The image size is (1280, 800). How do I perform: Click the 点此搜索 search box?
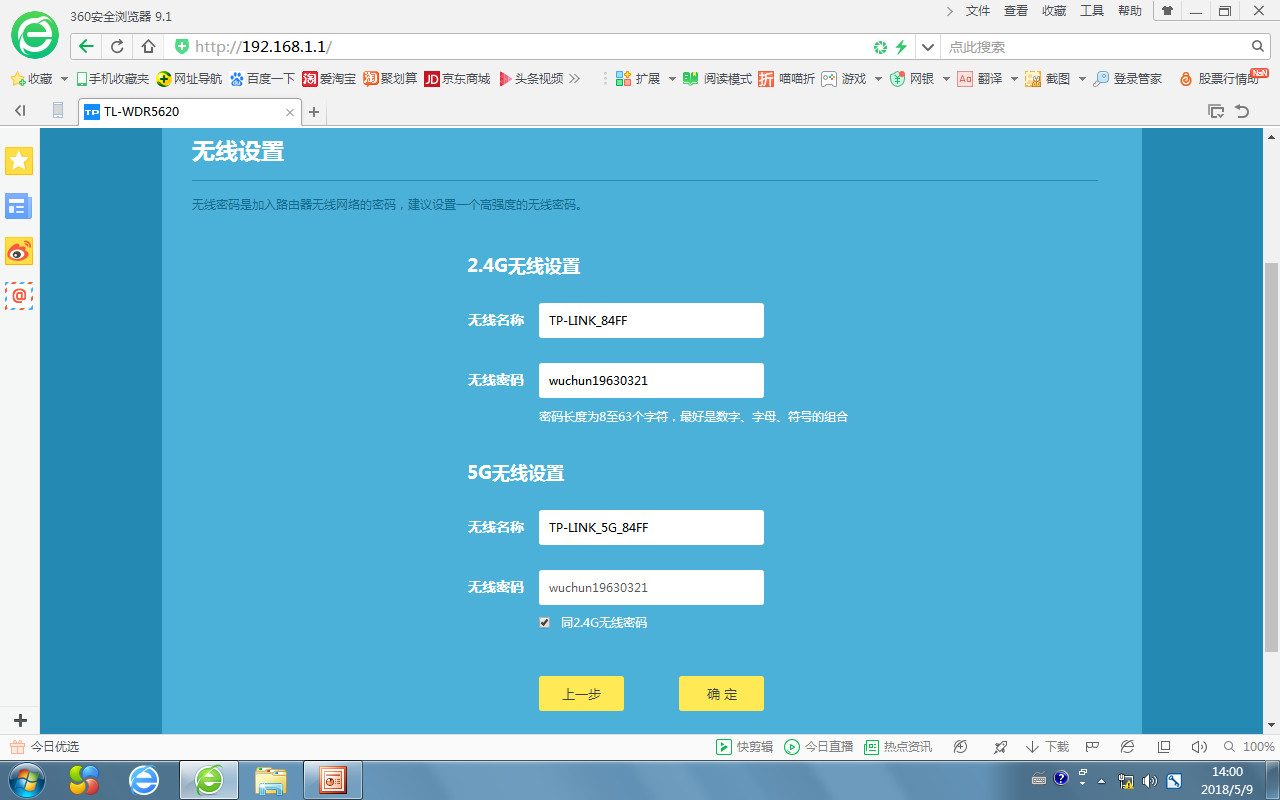click(1095, 47)
